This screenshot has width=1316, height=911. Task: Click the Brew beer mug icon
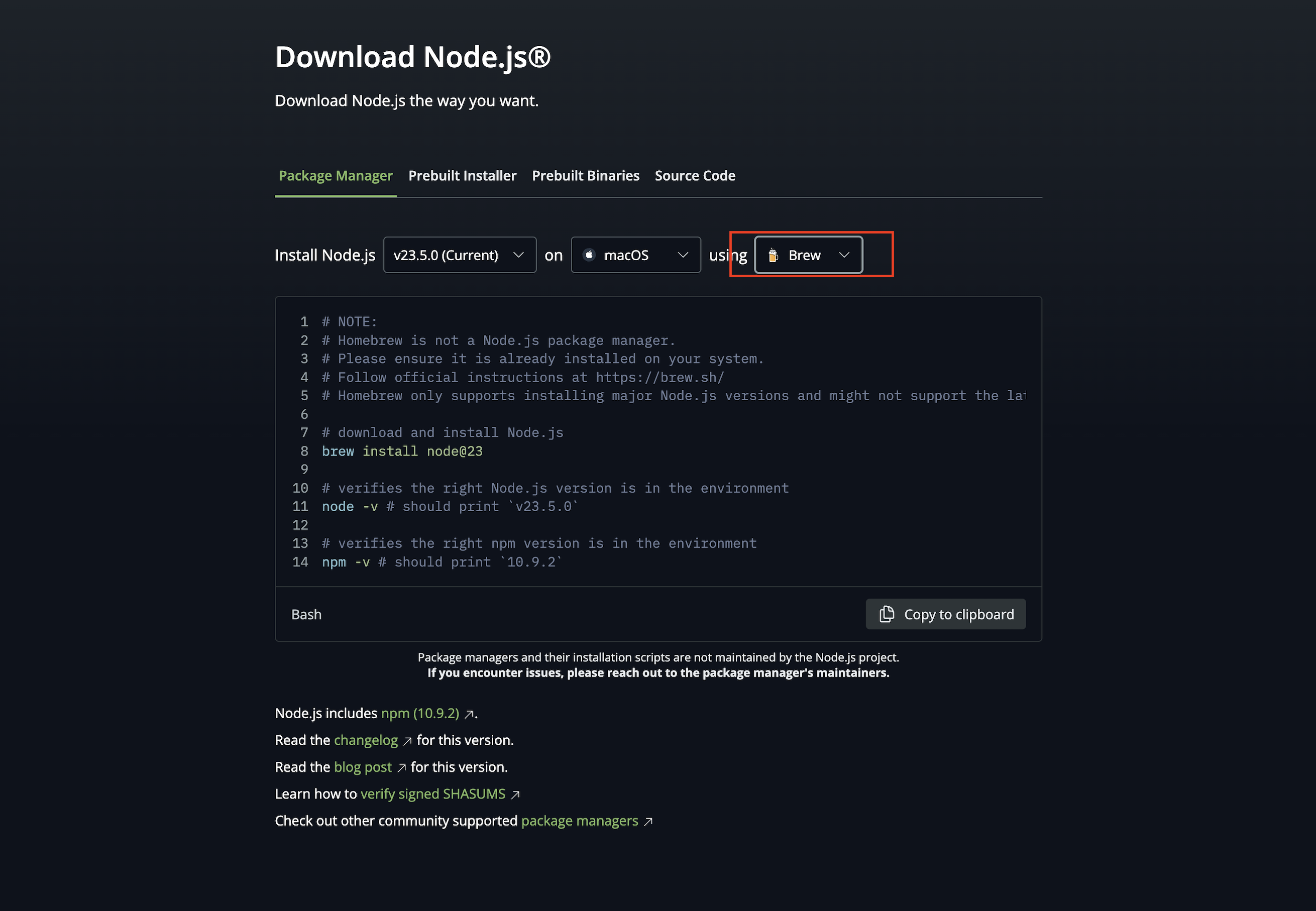coord(773,255)
